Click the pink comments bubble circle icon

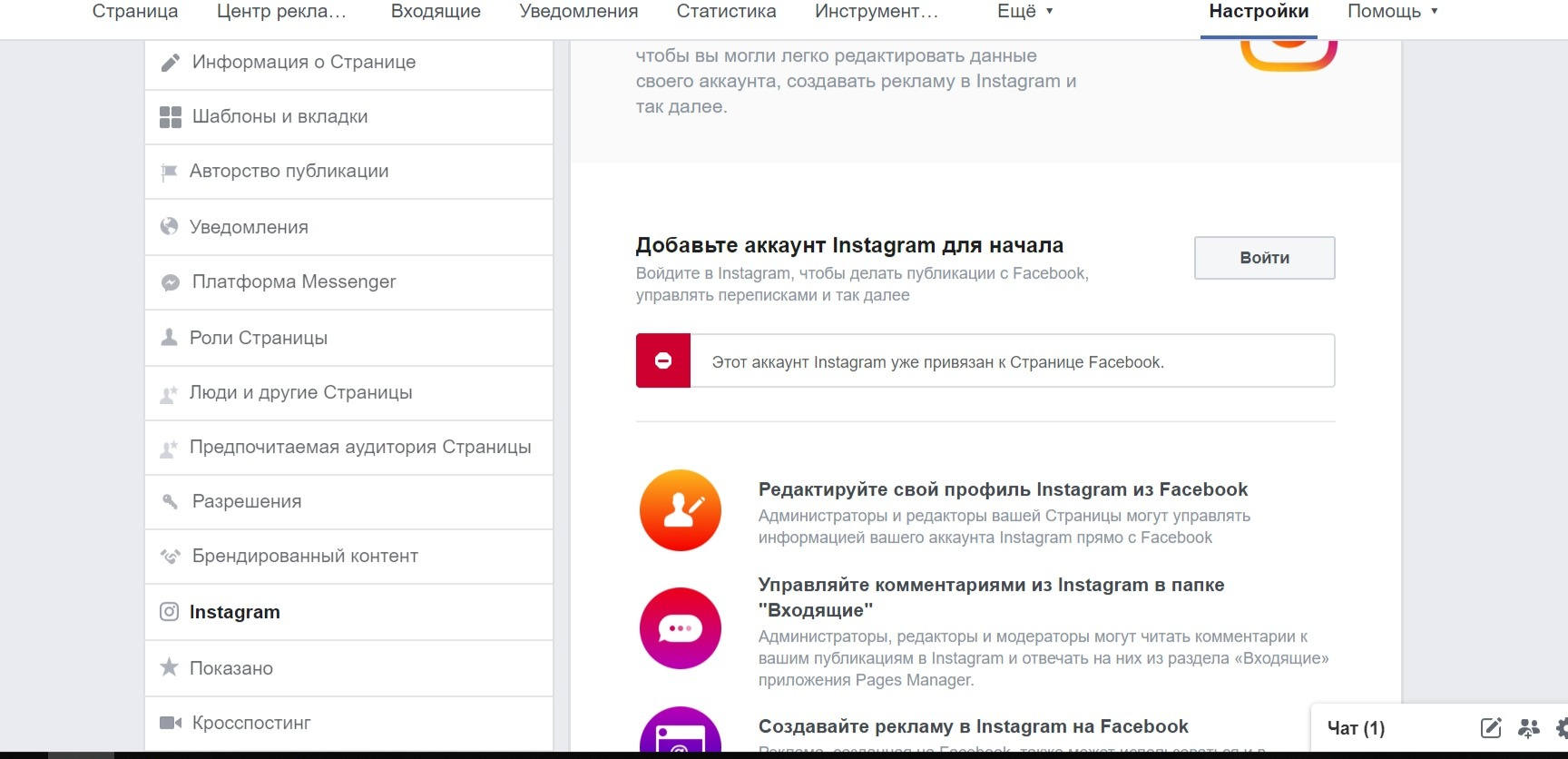click(x=681, y=628)
